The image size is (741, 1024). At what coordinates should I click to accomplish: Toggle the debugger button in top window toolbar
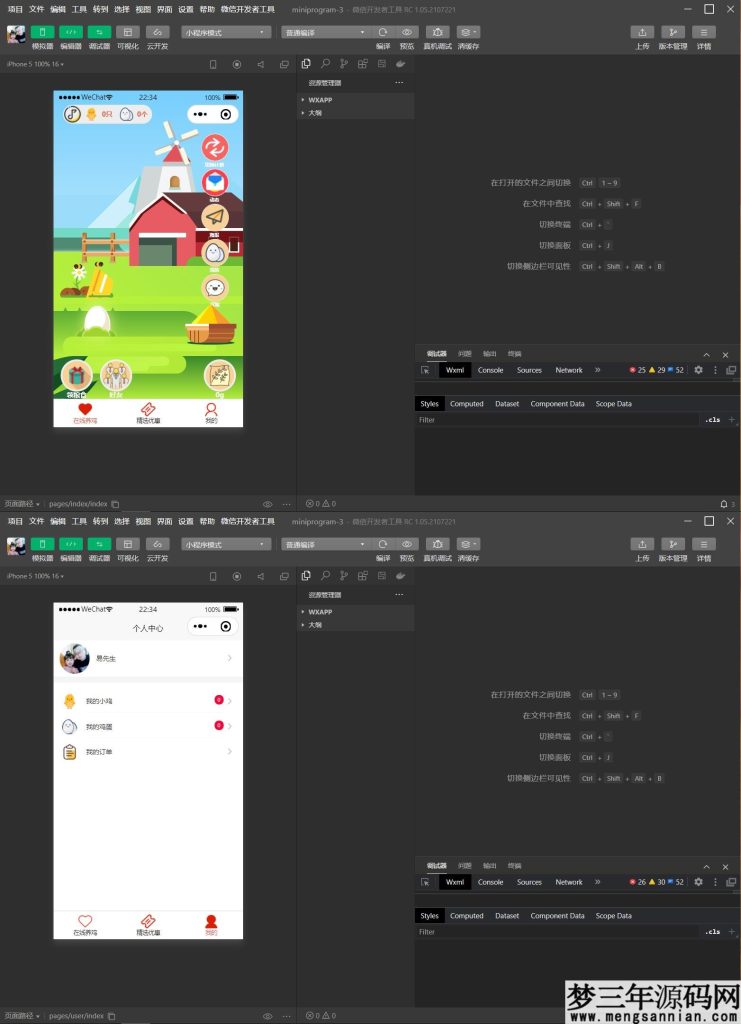(x=99, y=32)
